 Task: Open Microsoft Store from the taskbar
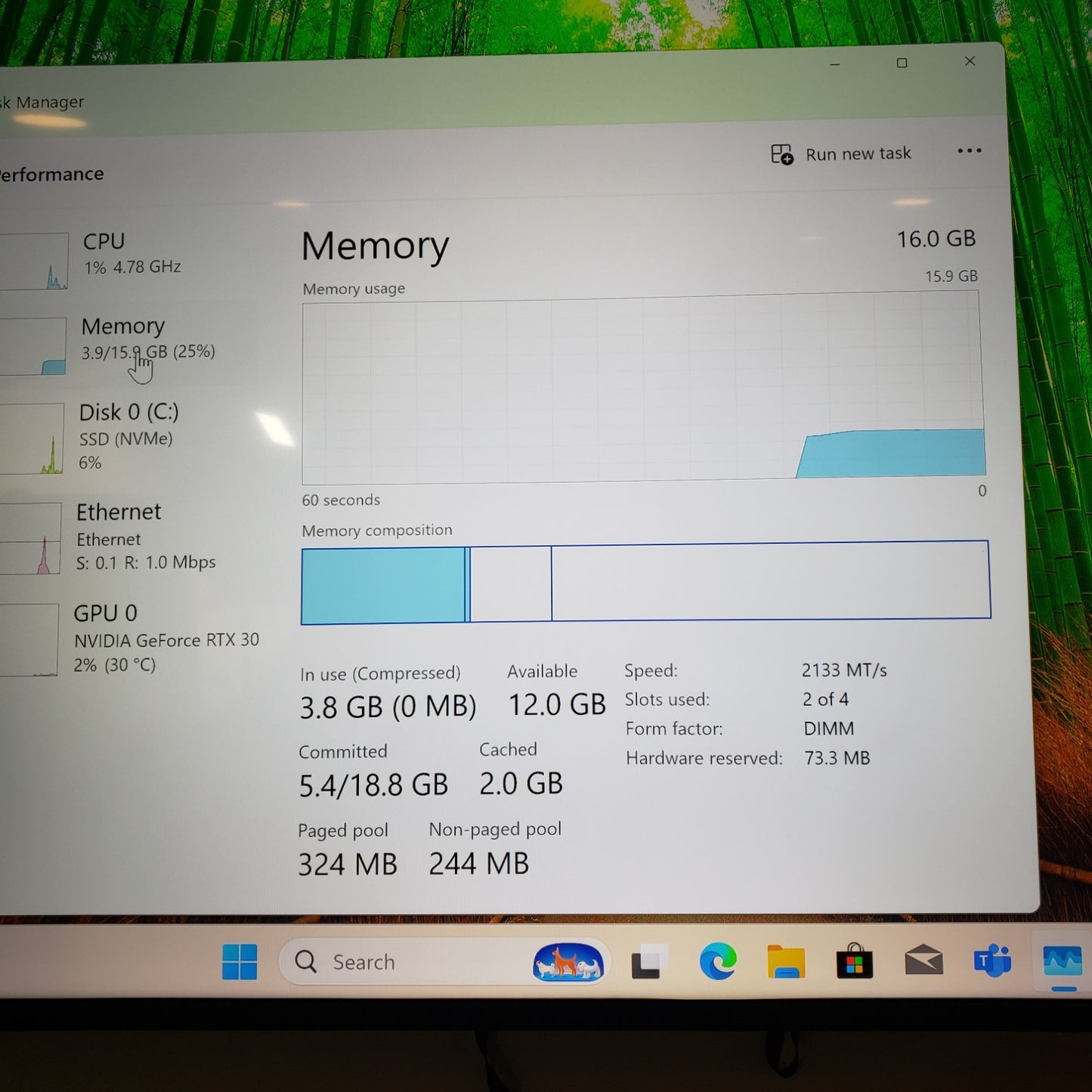(855, 962)
